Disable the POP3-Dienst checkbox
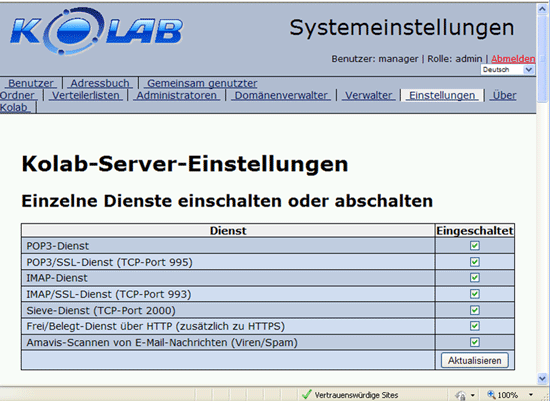Image resolution: width=550 pixels, height=401 pixels. (475, 246)
